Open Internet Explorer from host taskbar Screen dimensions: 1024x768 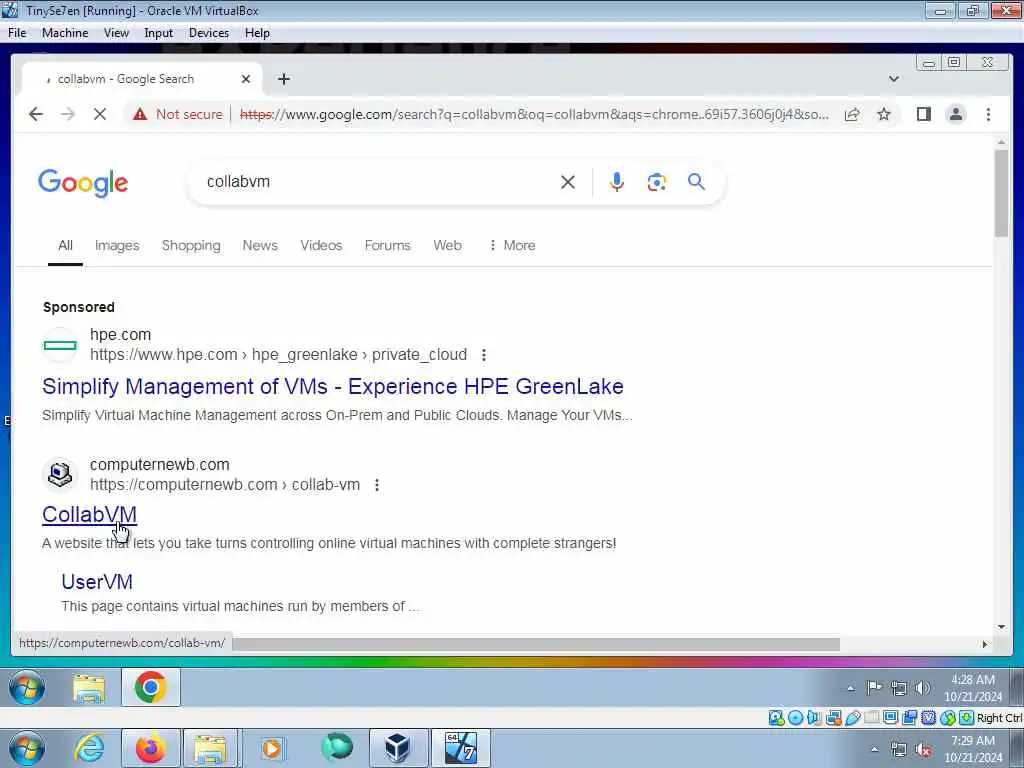[89, 748]
